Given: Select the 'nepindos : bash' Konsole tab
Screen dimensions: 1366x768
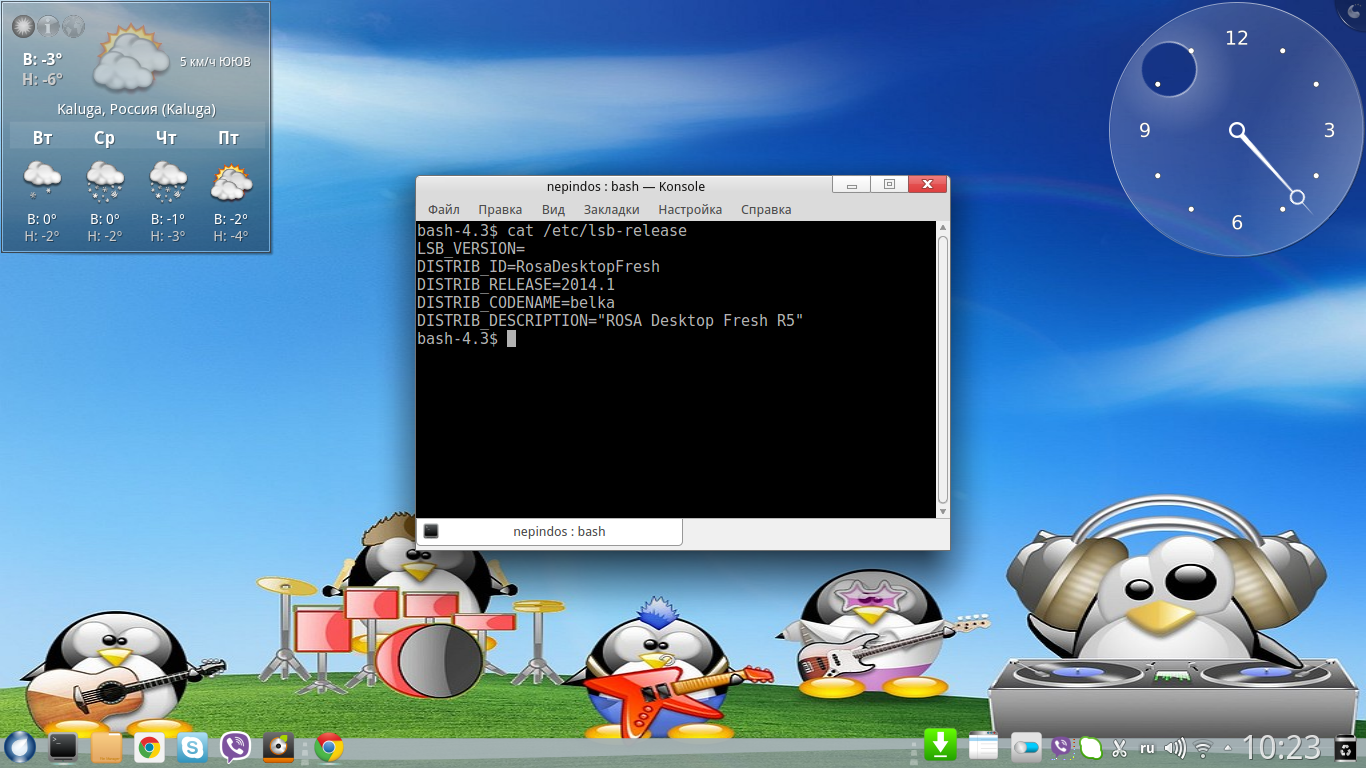Looking at the screenshot, I should point(550,532).
